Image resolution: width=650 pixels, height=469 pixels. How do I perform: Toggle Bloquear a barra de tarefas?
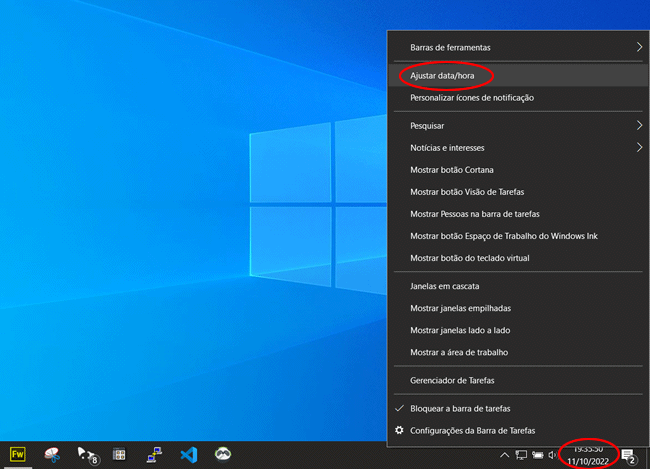point(460,409)
